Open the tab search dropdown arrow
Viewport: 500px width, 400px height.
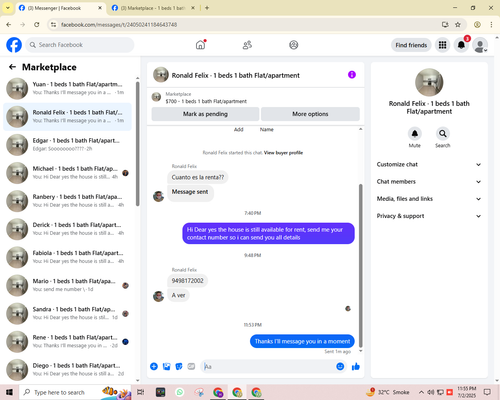(8, 8)
